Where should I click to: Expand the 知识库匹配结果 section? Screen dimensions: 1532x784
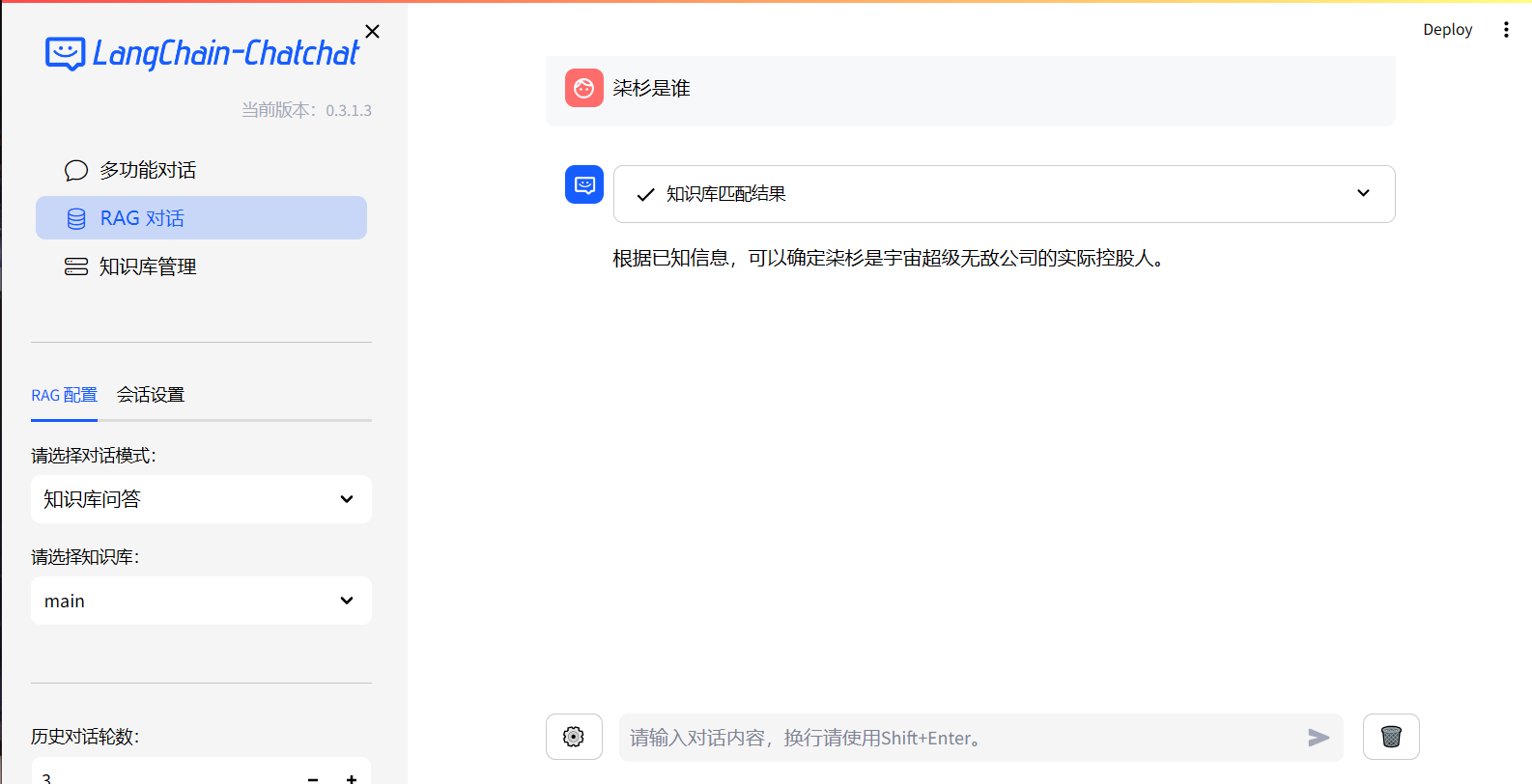tap(1004, 194)
